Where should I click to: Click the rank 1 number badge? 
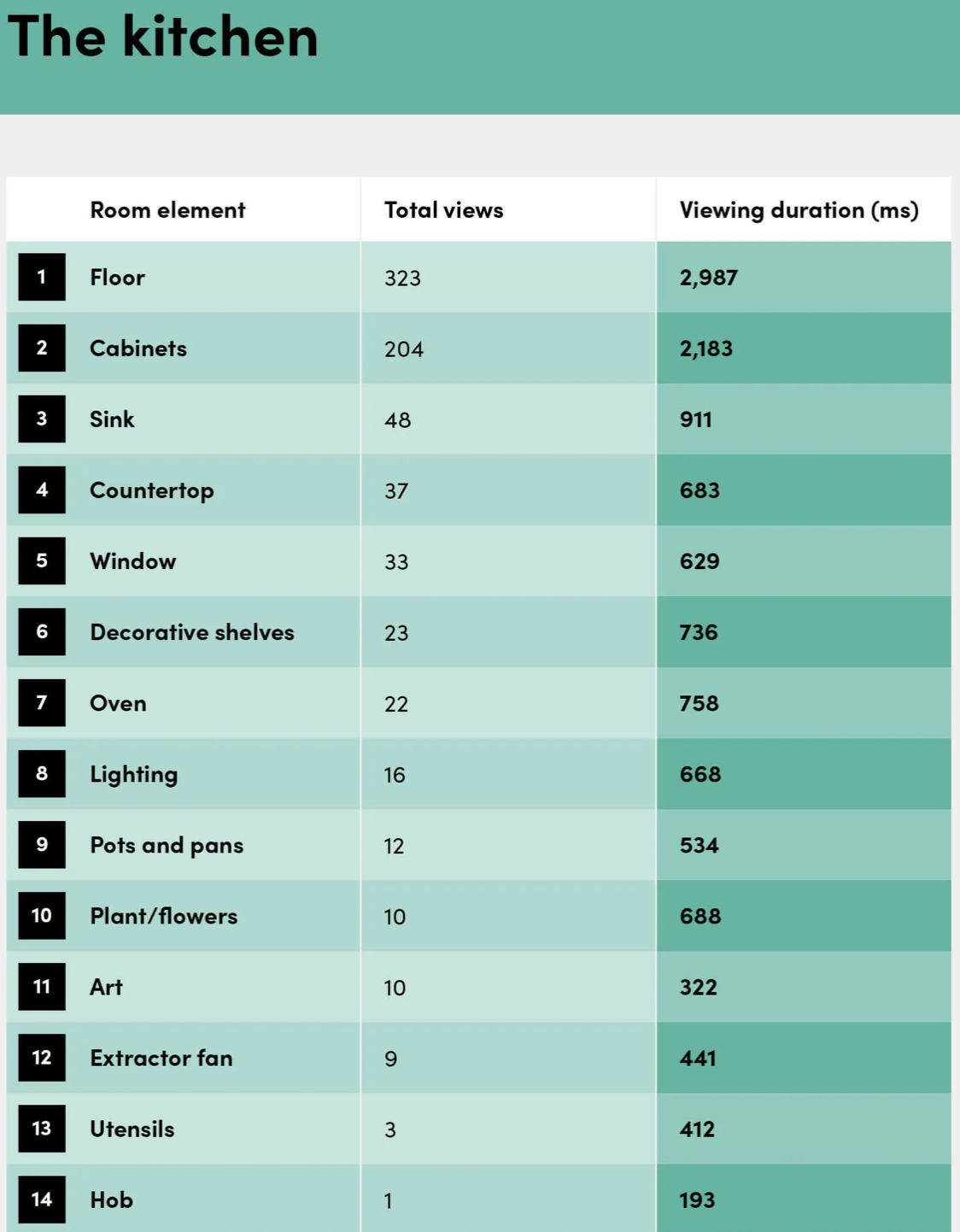tap(41, 277)
